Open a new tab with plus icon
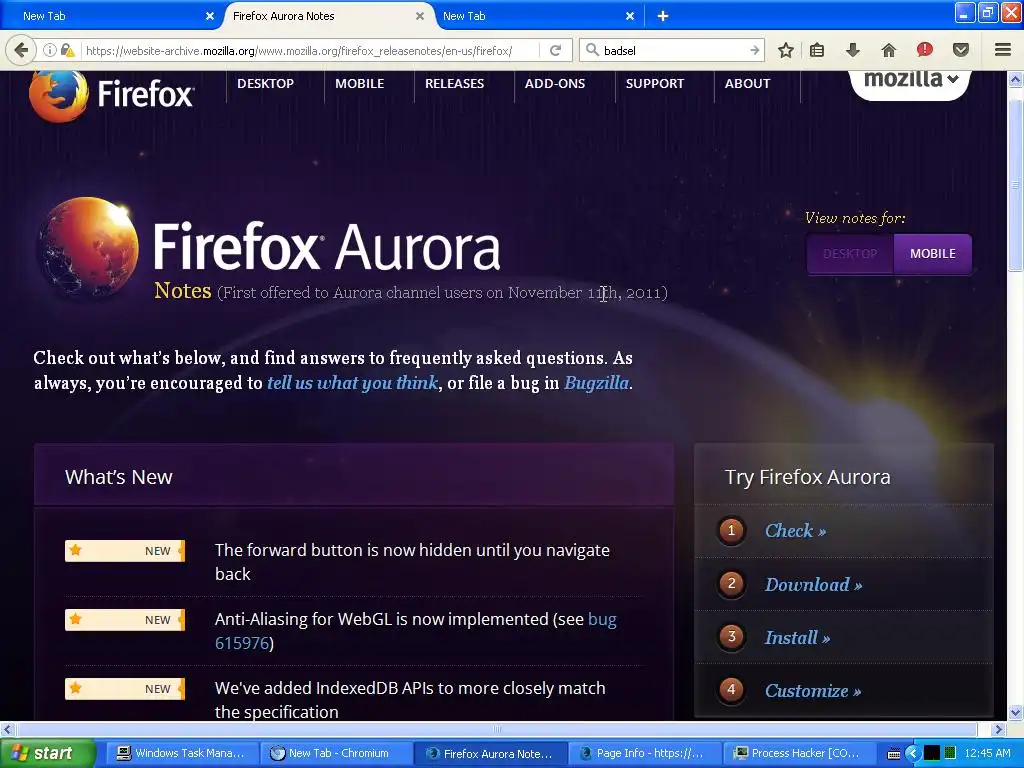 662,16
